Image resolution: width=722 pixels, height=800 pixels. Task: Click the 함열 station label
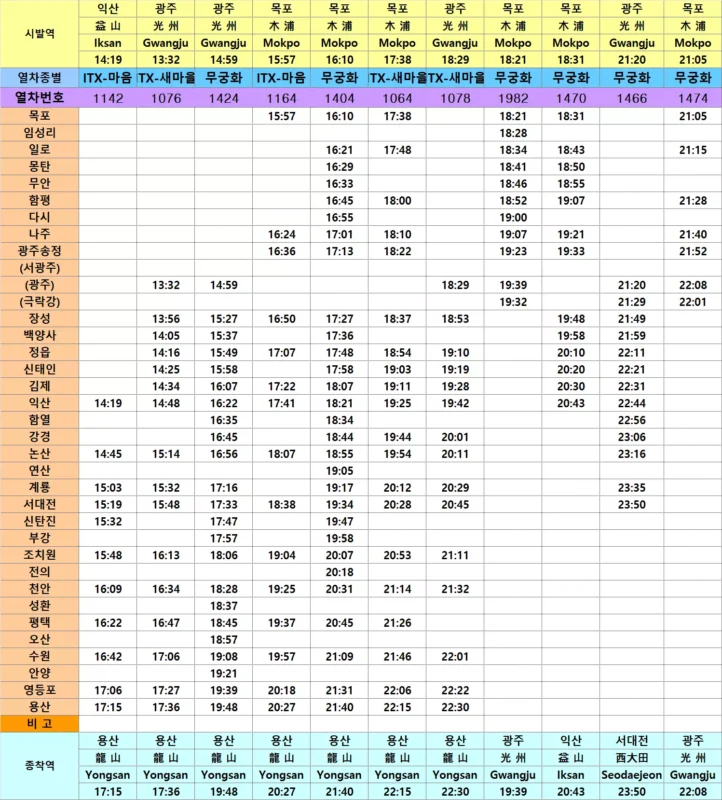click(x=39, y=420)
